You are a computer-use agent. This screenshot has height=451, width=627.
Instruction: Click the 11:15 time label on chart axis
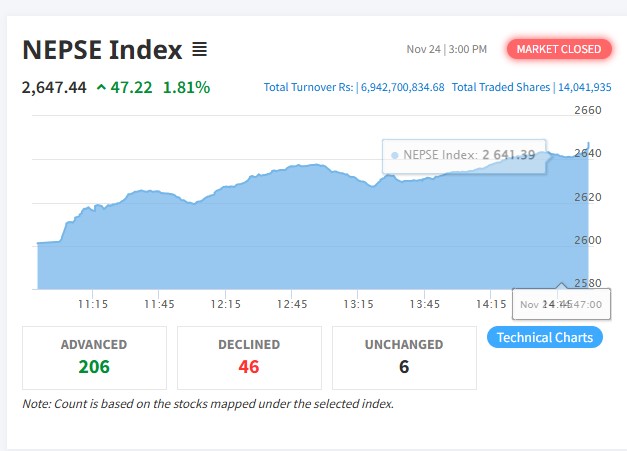tap(92, 303)
